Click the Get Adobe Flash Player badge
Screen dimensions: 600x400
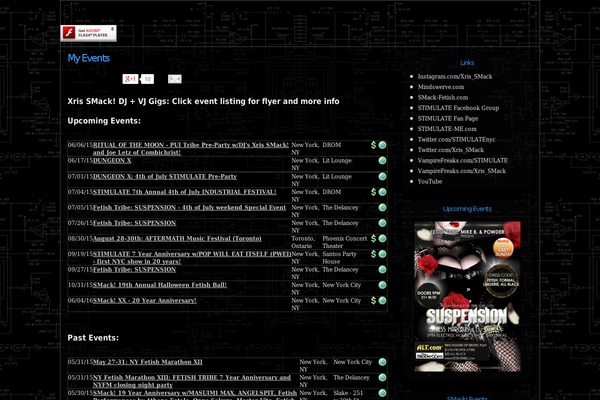[88, 33]
